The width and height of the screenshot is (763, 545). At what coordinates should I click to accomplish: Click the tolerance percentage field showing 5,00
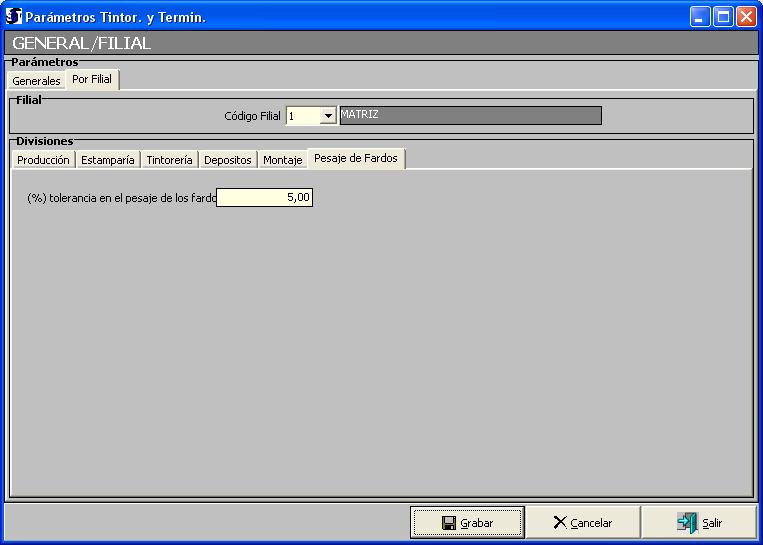click(265, 198)
